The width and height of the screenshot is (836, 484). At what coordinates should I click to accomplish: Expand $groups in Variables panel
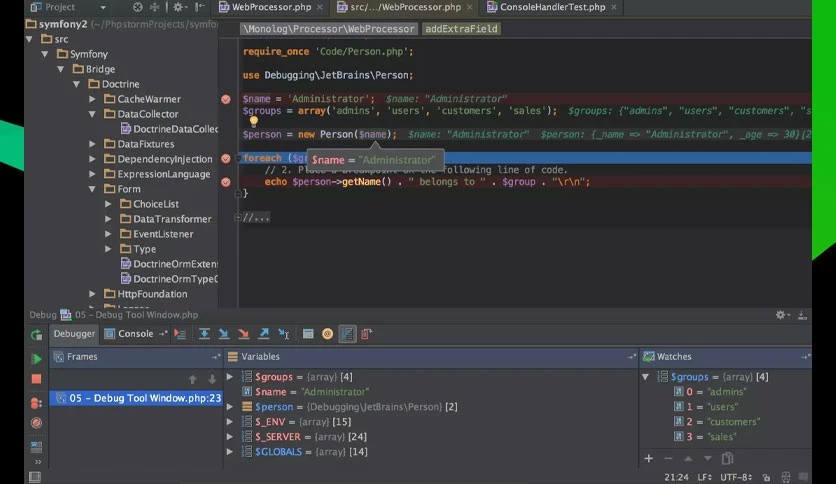[230, 377]
